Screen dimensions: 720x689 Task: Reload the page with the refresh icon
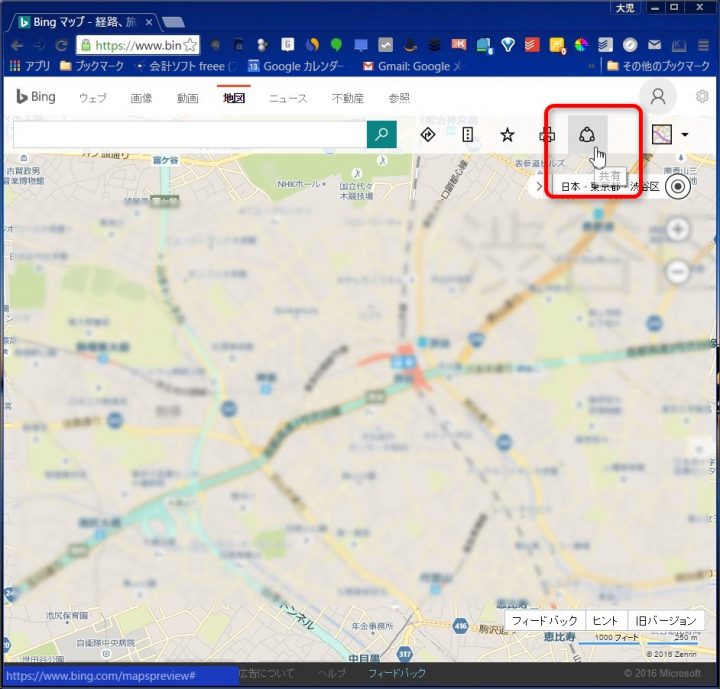[x=61, y=45]
